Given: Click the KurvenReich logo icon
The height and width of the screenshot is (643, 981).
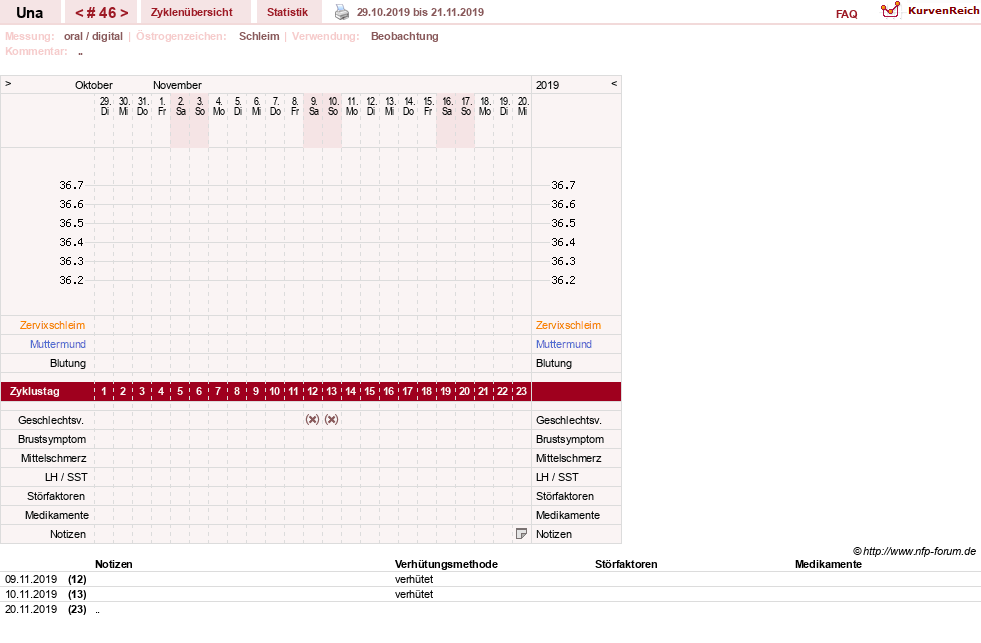Looking at the screenshot, I should click(890, 10).
